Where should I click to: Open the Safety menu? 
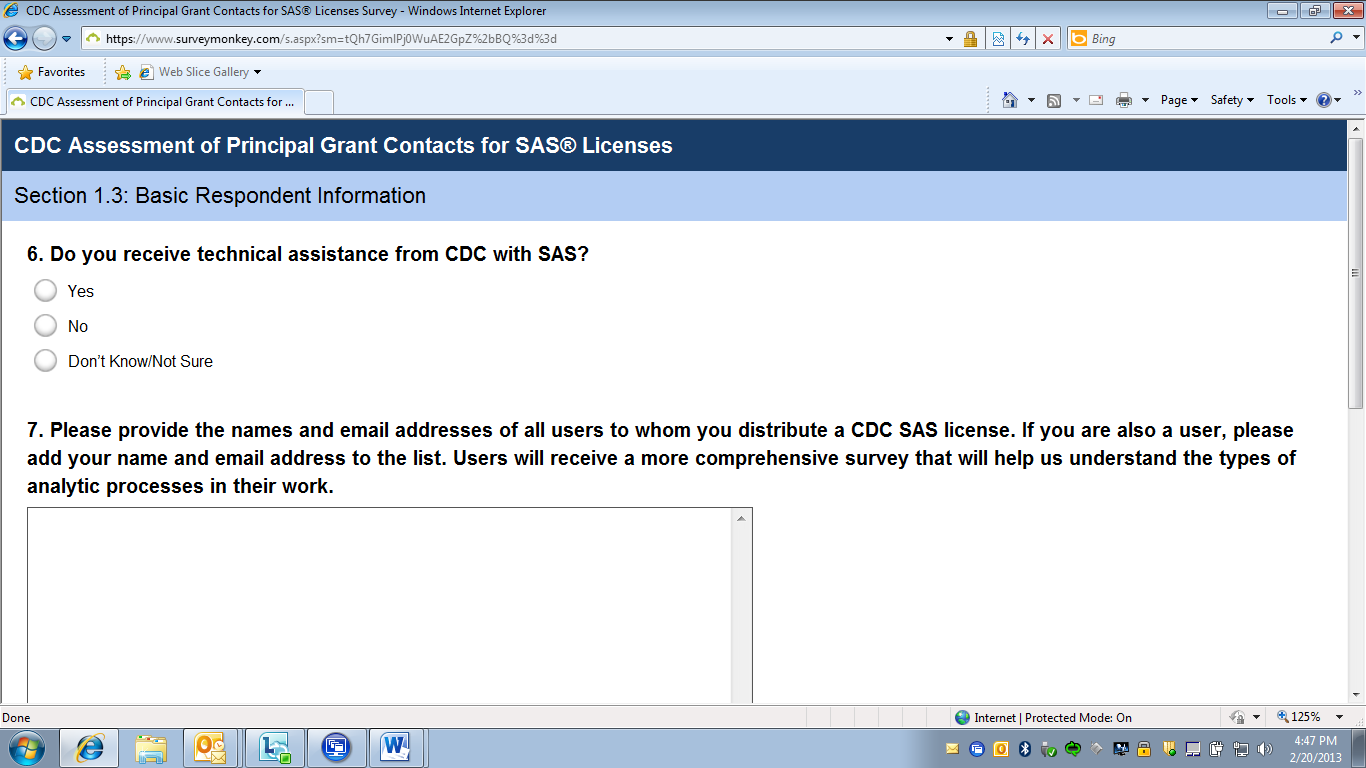[x=1232, y=100]
